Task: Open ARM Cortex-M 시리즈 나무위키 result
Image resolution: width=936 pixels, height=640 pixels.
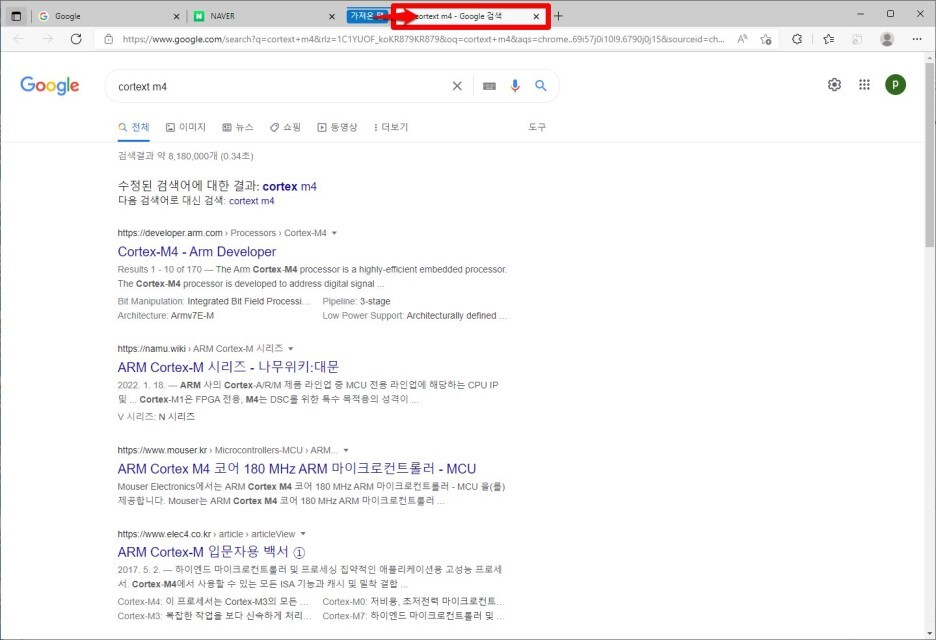Action: 228,367
